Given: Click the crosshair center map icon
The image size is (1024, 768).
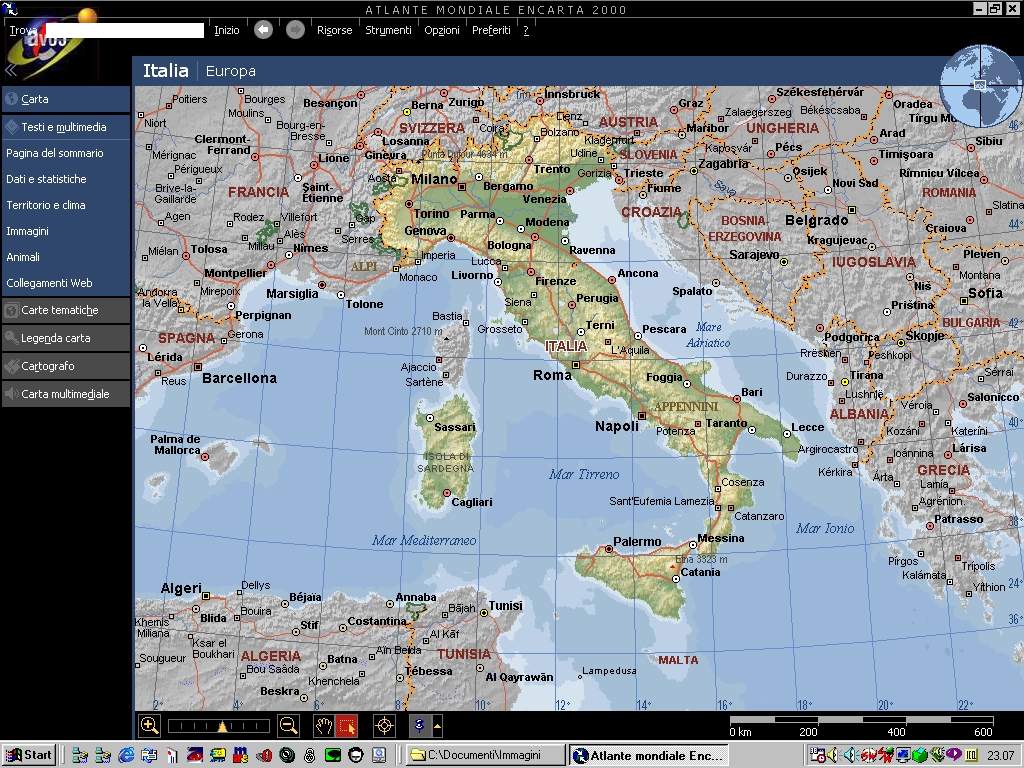Looking at the screenshot, I should tap(385, 726).
